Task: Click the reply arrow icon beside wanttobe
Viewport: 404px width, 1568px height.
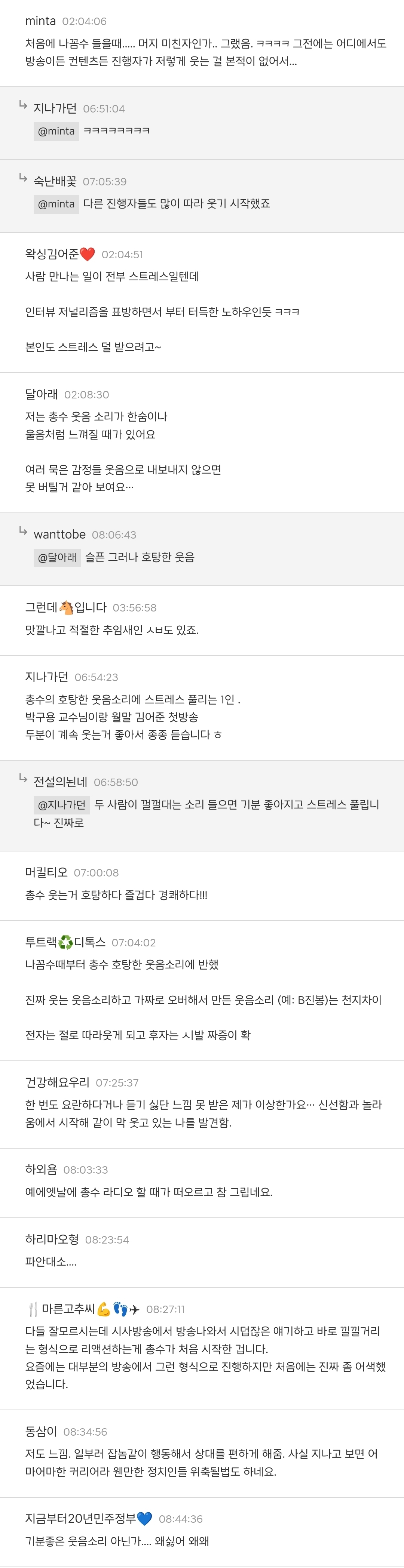Action: click(23, 531)
